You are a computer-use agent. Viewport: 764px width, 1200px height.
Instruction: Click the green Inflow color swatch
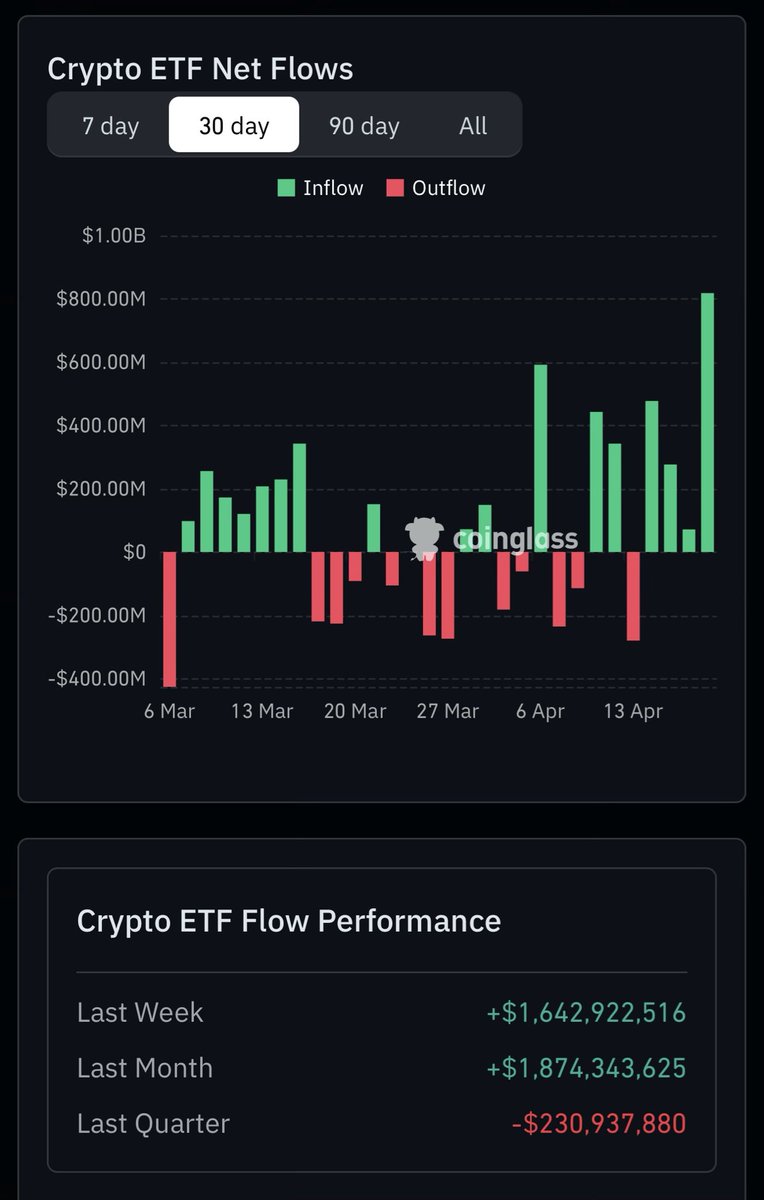[x=287, y=188]
